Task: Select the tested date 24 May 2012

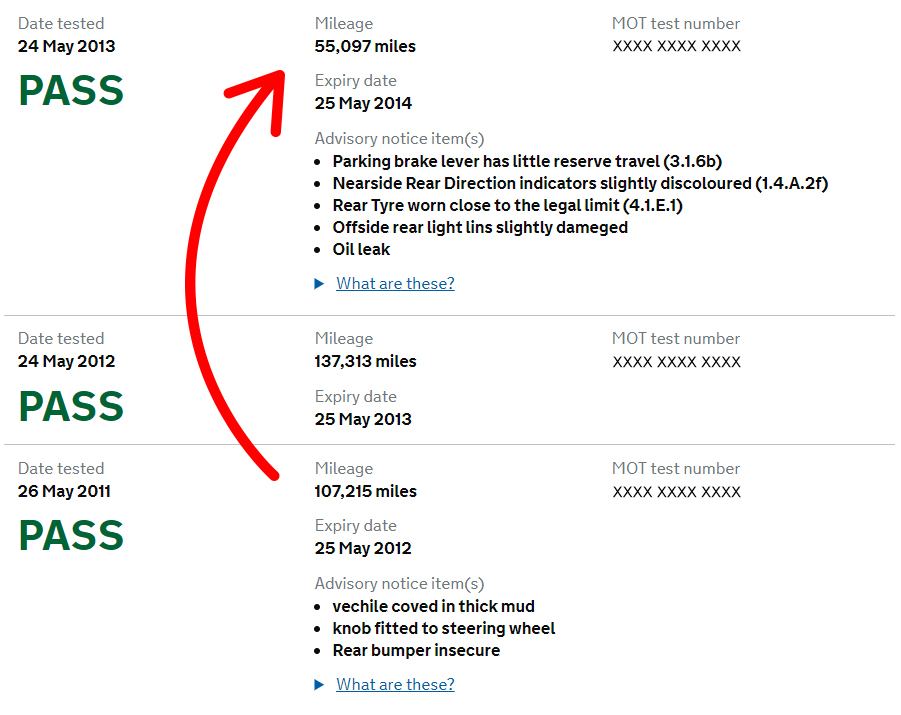Action: [66, 361]
